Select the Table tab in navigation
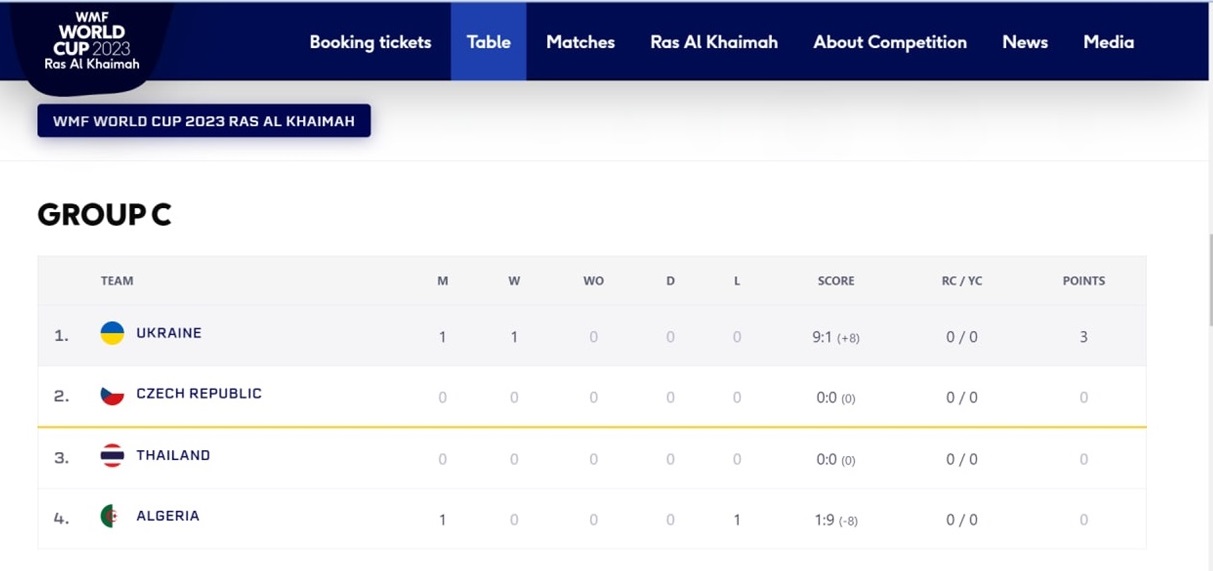The width and height of the screenshot is (1213, 571). [489, 42]
